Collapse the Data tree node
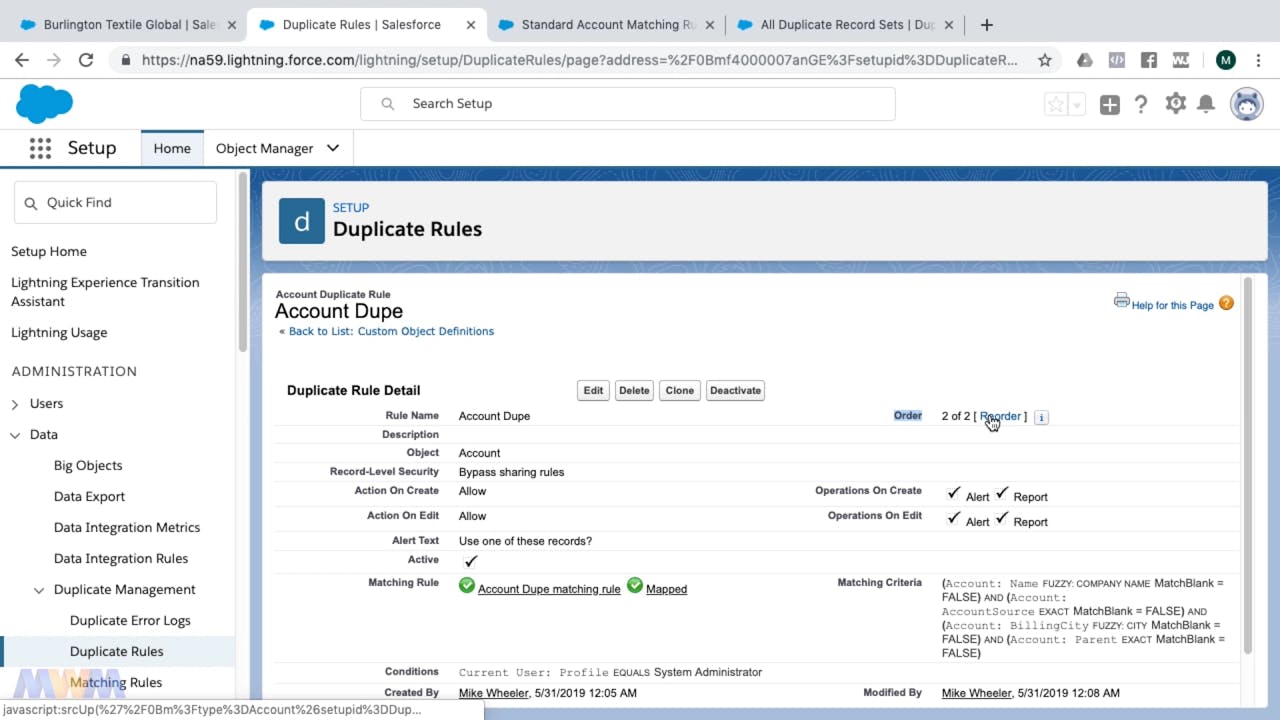1280x720 pixels. (x=15, y=435)
